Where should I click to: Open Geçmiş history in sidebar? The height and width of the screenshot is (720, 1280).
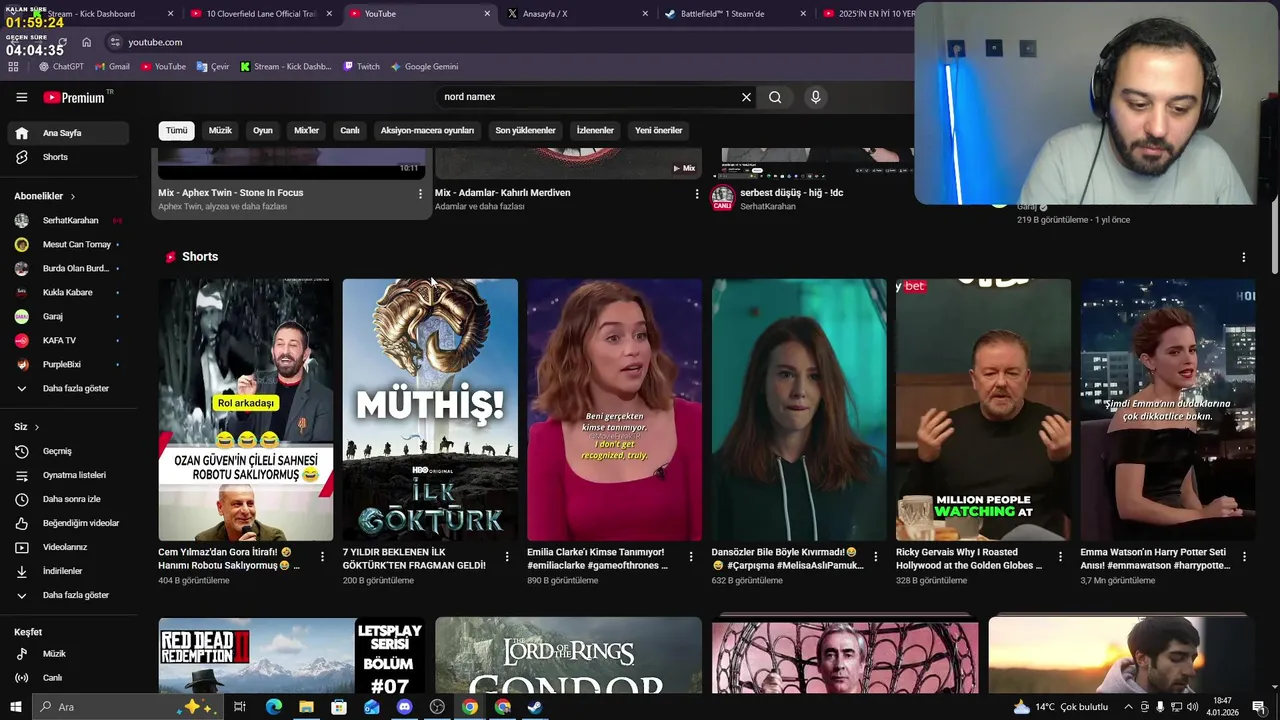coord(68,451)
